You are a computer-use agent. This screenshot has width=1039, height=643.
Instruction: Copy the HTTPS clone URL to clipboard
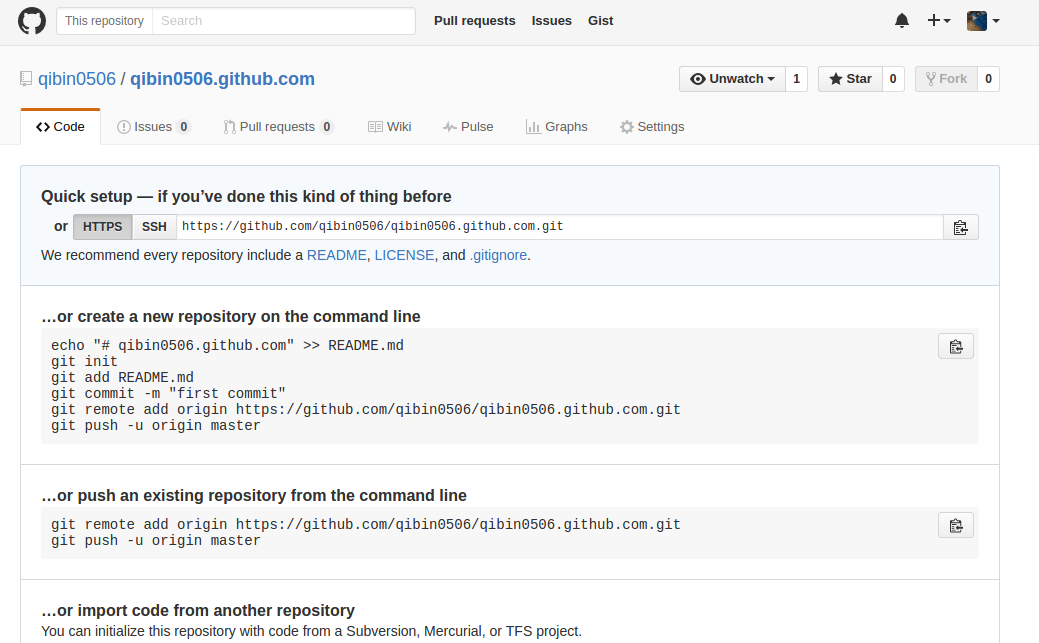[961, 227]
